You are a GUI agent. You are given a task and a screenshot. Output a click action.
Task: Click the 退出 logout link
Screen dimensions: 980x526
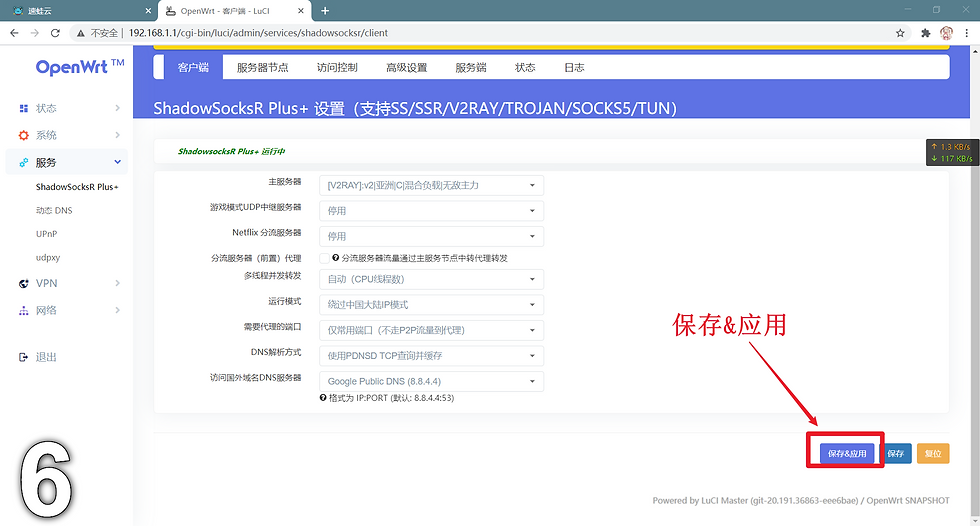point(46,357)
